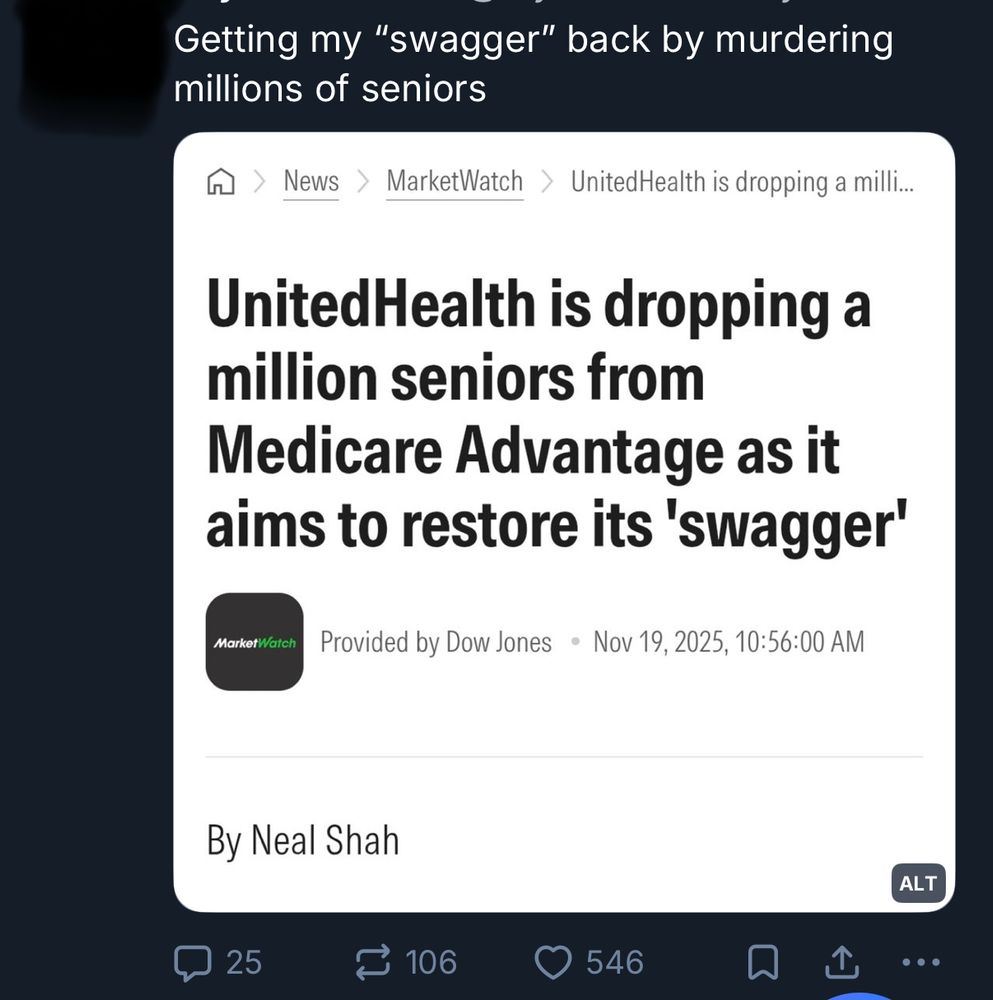Click the chevron between News and MarketWatch

tap(363, 181)
